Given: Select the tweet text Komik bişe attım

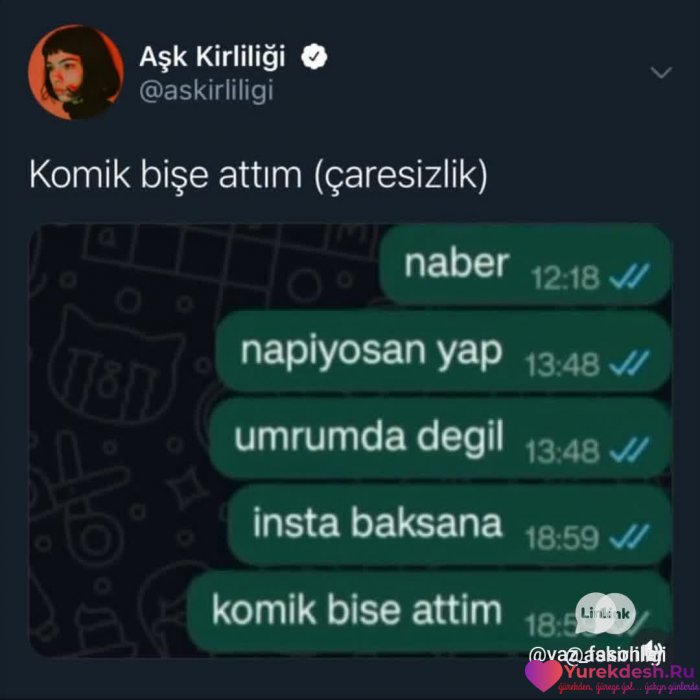Looking at the screenshot, I should [x=165, y=175].
